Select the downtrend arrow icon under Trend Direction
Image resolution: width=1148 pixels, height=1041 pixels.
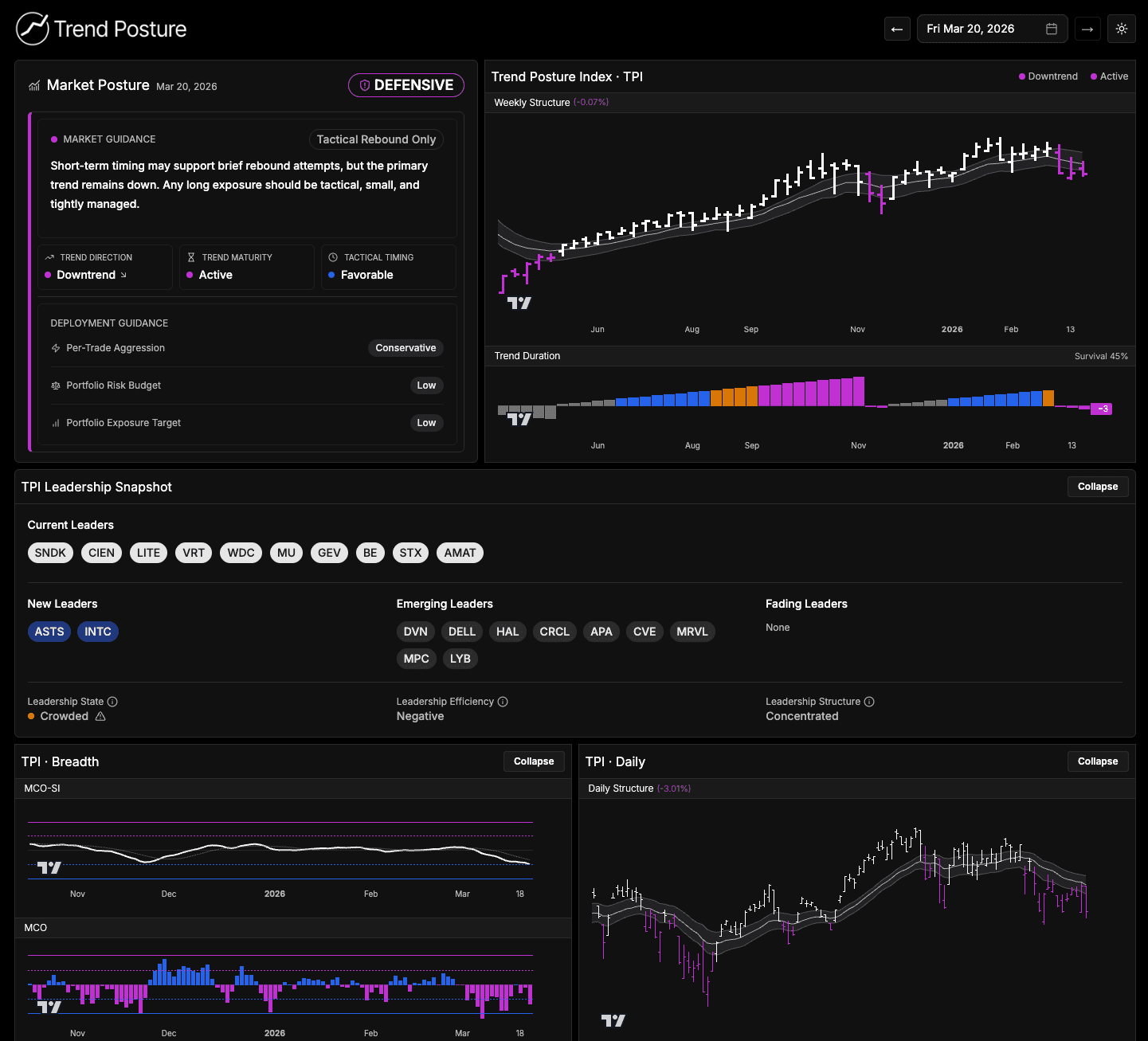tap(124, 275)
